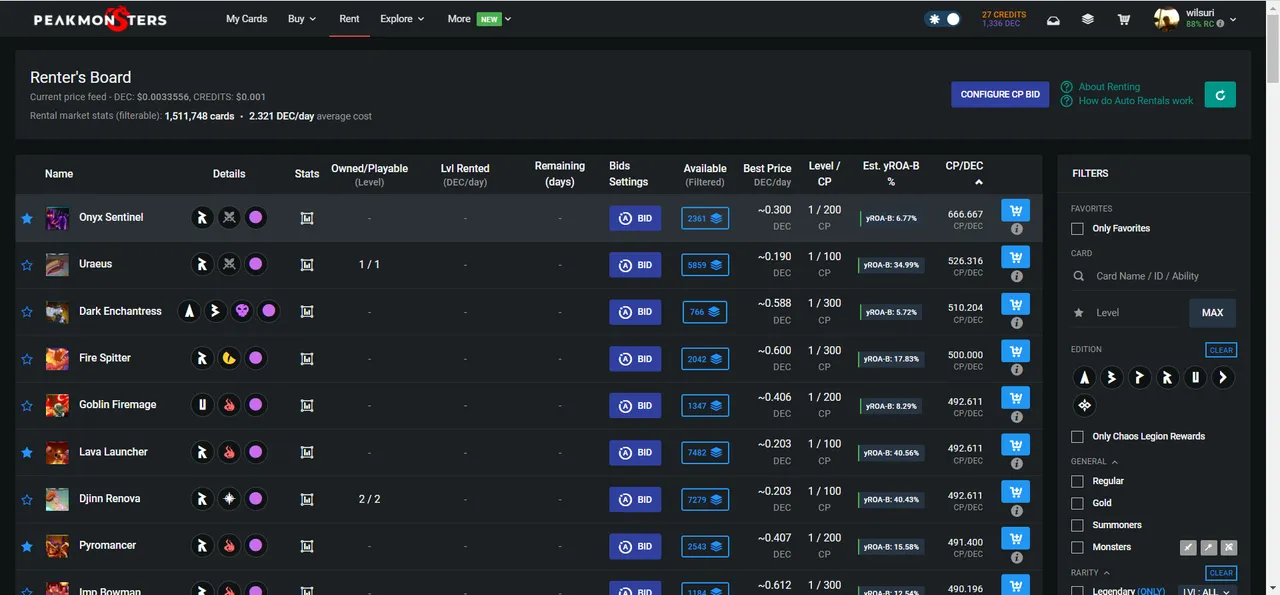Clear the Edition filter
This screenshot has width=1280, height=595.
click(1222, 350)
